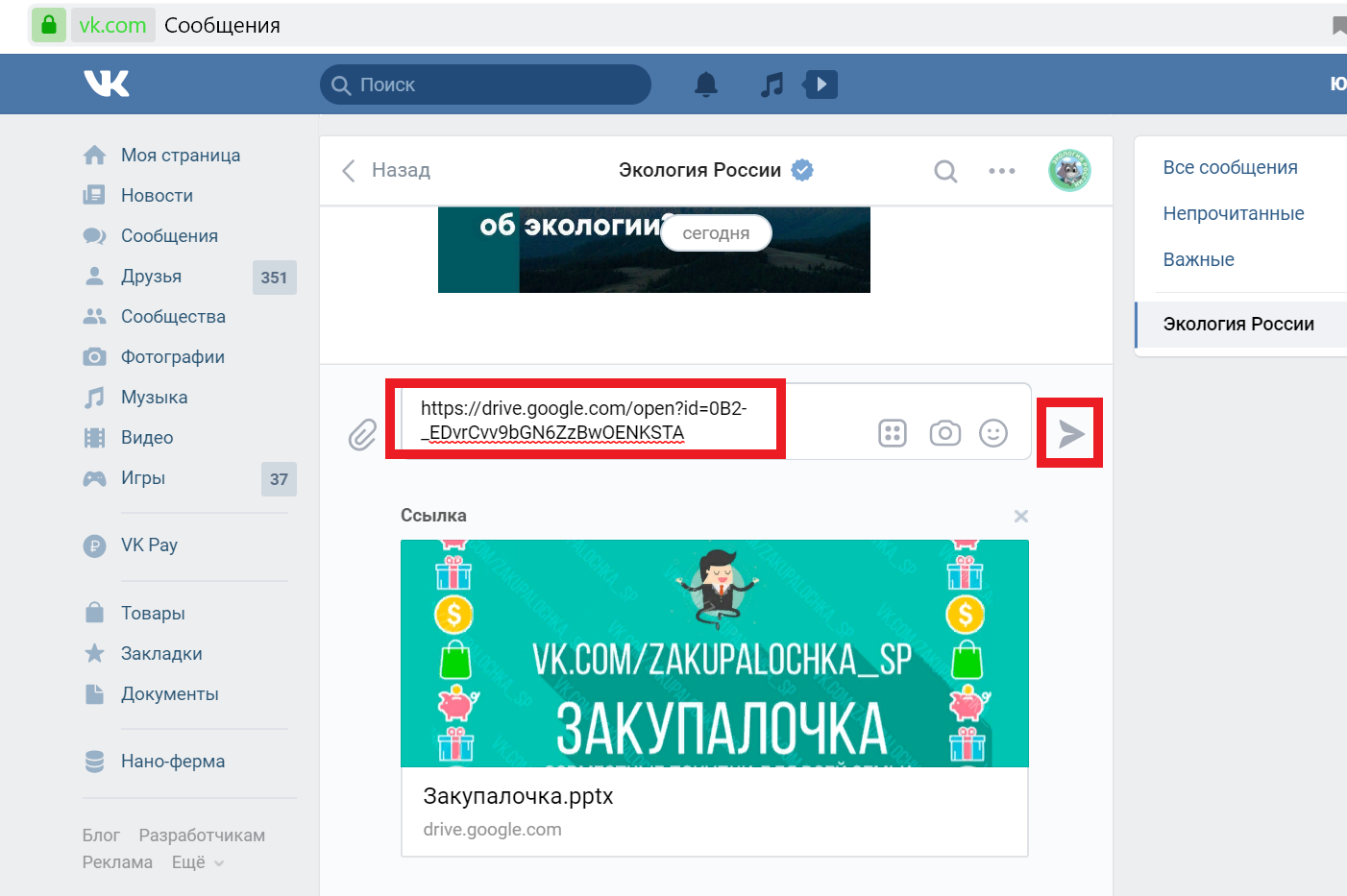Open Разработчикам footer link
This screenshot has height=896, width=1347.
[x=202, y=835]
